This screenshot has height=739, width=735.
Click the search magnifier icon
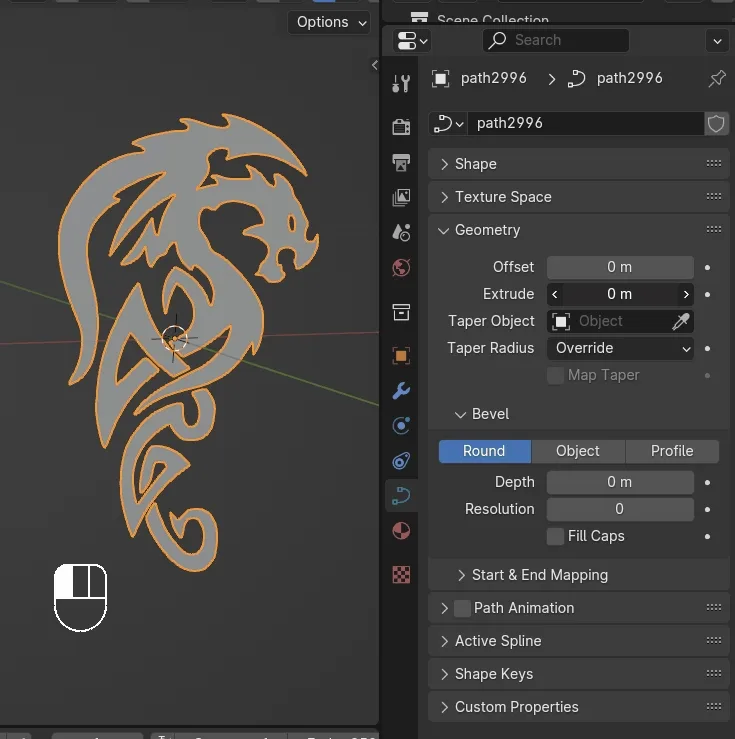497,41
